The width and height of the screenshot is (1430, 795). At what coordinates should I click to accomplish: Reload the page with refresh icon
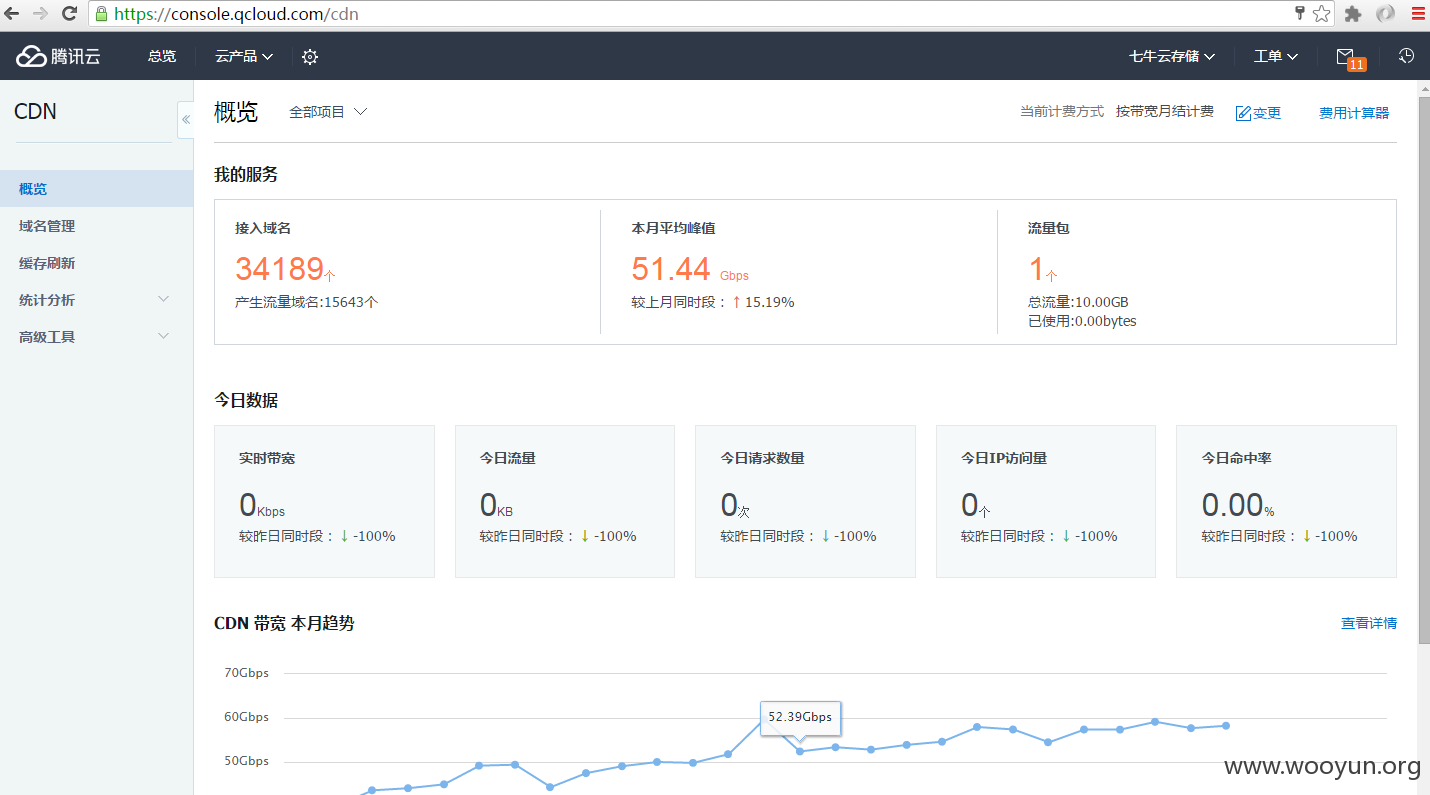(69, 14)
